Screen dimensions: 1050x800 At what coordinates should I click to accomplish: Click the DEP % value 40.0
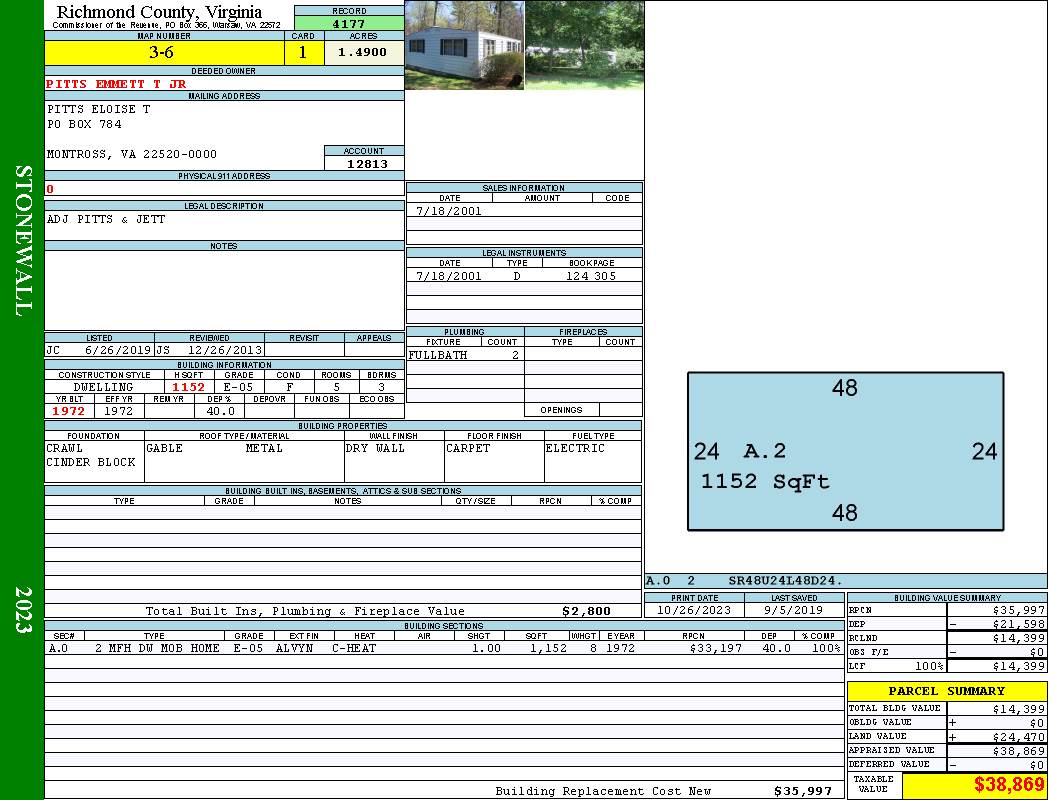220,411
